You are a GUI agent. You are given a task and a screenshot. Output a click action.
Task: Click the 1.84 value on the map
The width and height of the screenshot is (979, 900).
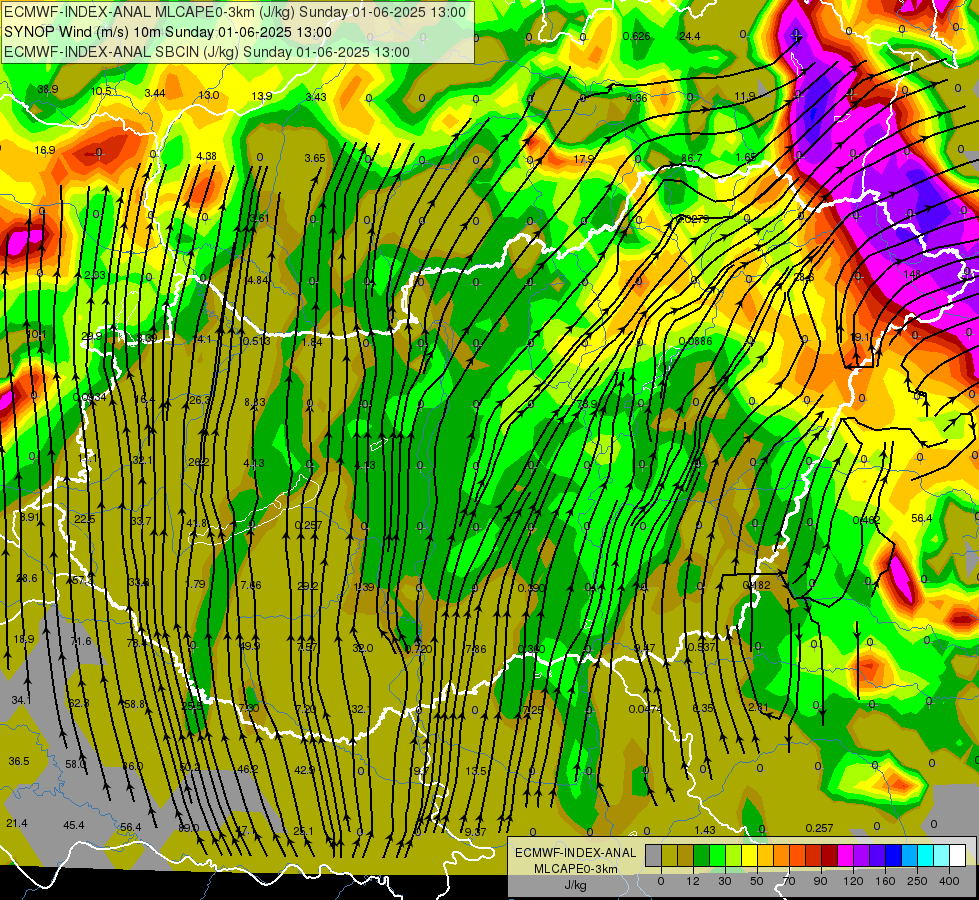(x=312, y=342)
